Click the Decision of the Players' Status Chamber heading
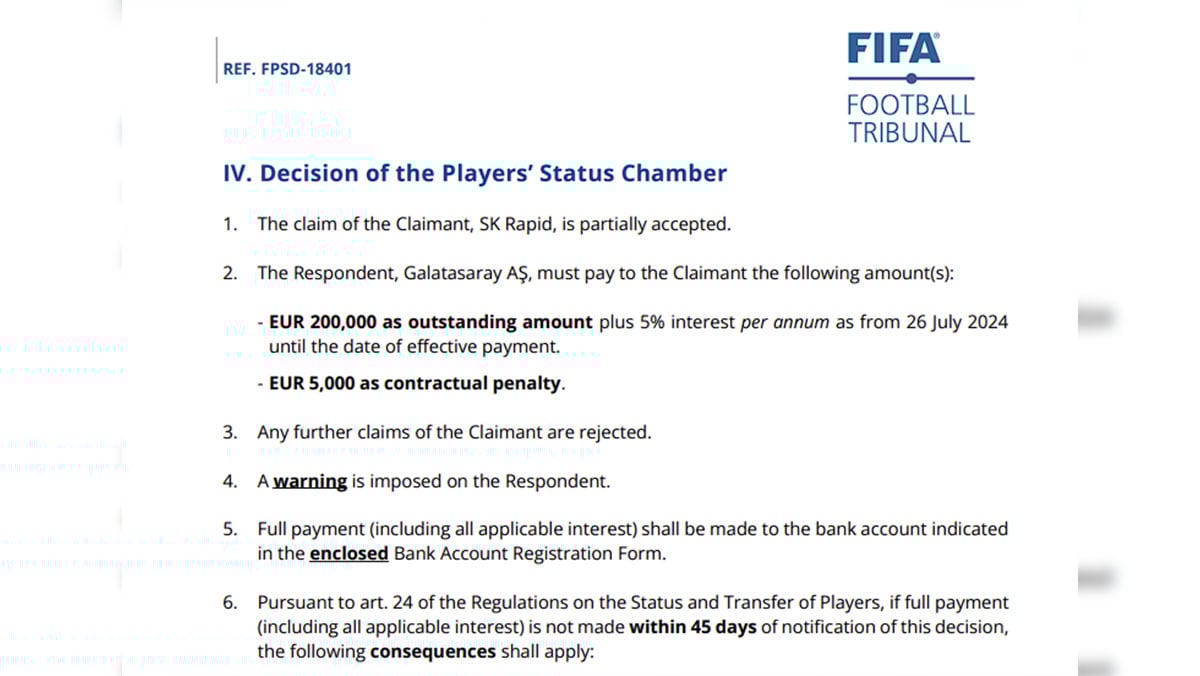This screenshot has width=1200, height=676. (475, 173)
